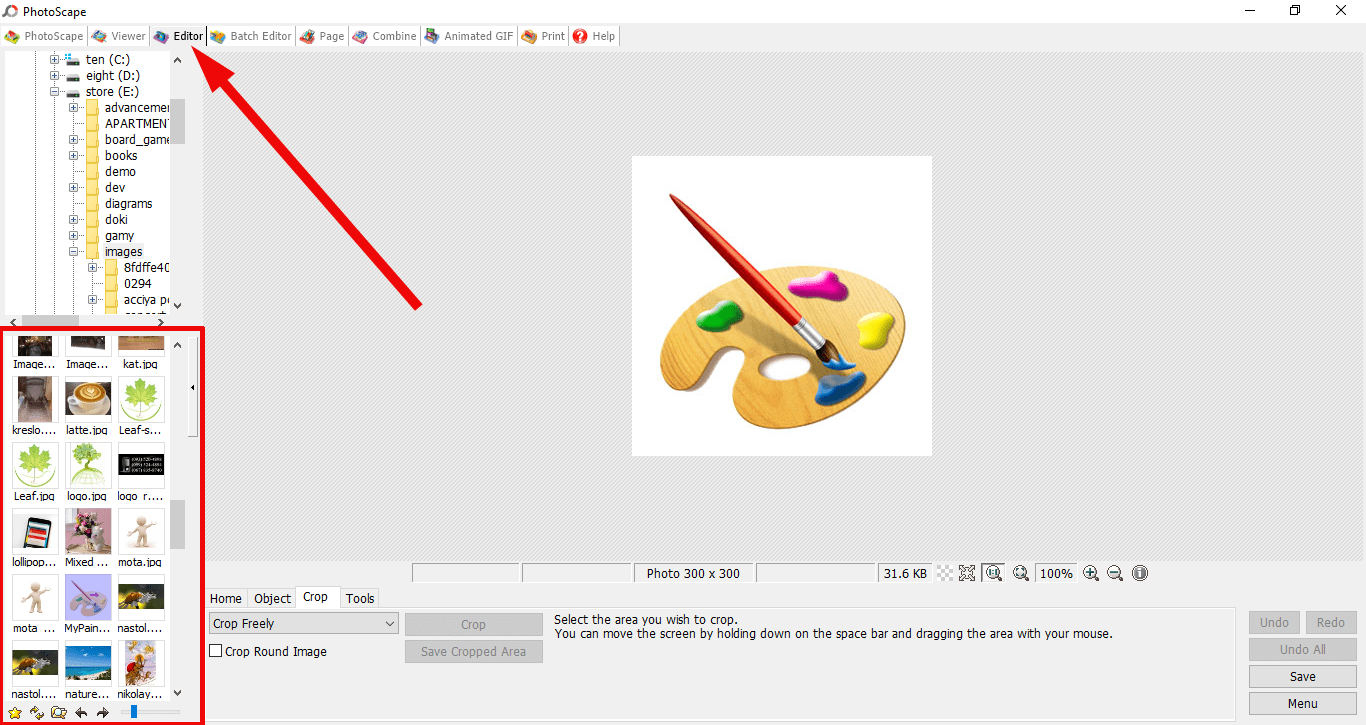This screenshot has height=725, width=1366.
Task: Select the latte.jpg thumbnail
Action: click(x=88, y=400)
